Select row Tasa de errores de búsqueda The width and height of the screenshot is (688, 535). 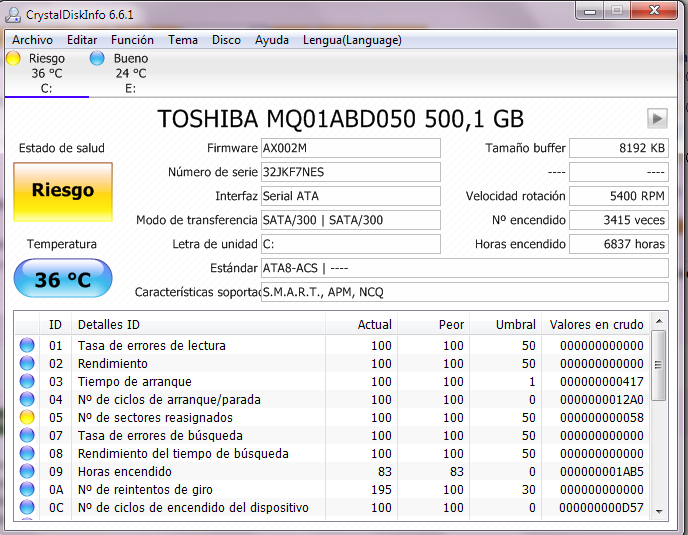point(332,435)
